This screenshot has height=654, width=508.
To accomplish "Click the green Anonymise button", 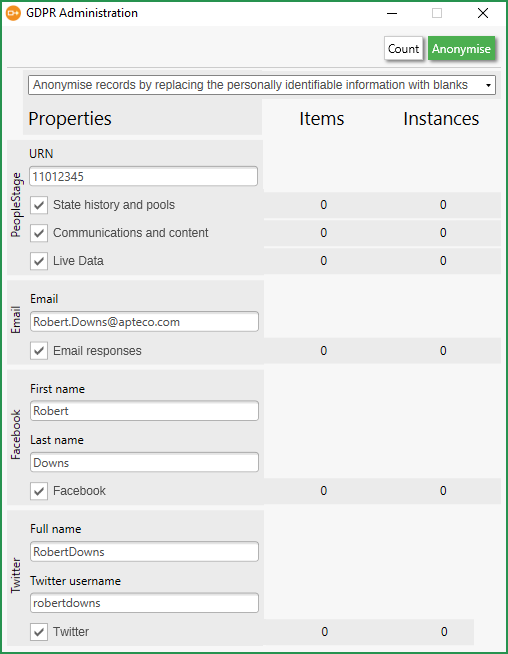I will point(461,49).
